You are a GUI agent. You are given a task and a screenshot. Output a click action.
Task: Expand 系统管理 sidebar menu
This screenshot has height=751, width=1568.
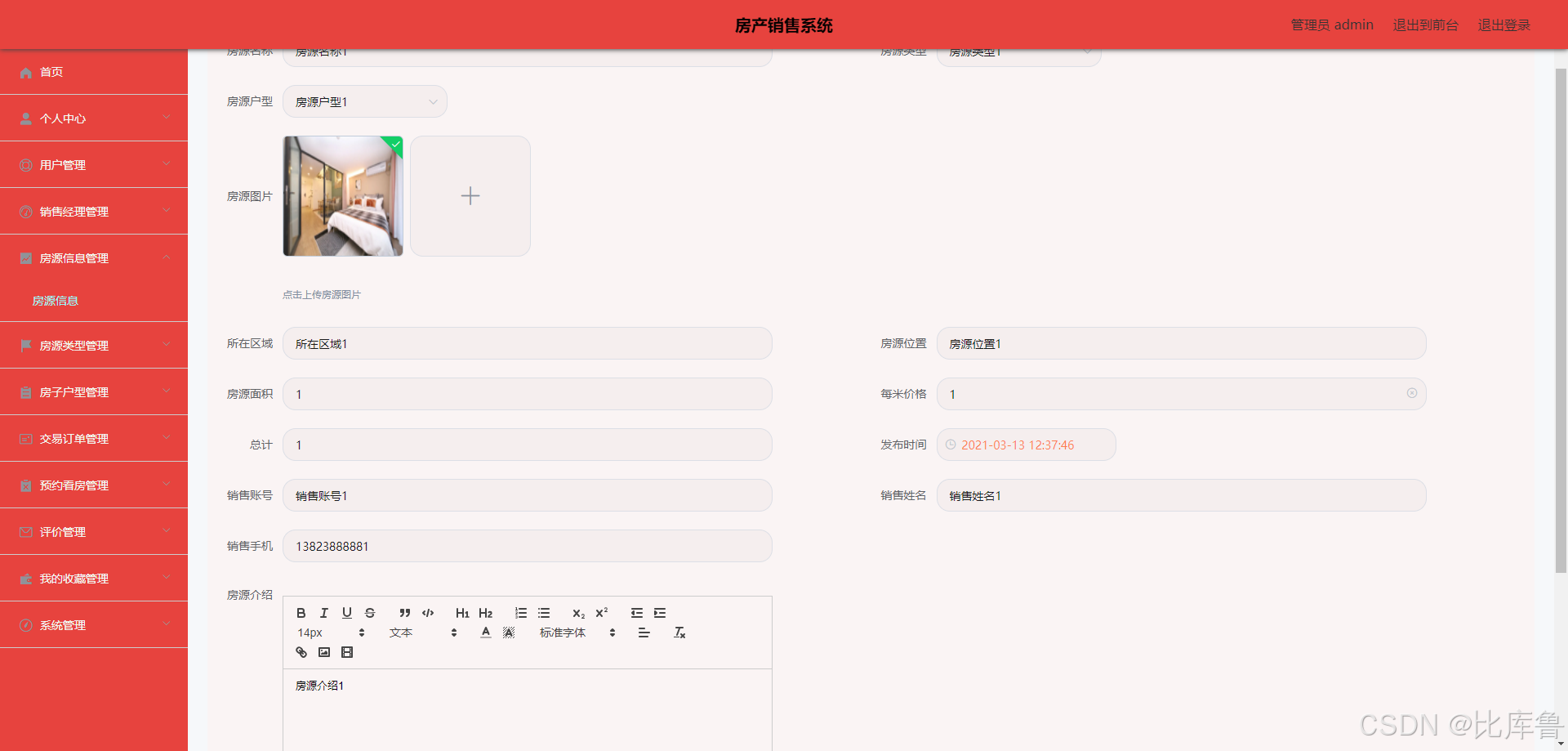[x=94, y=625]
